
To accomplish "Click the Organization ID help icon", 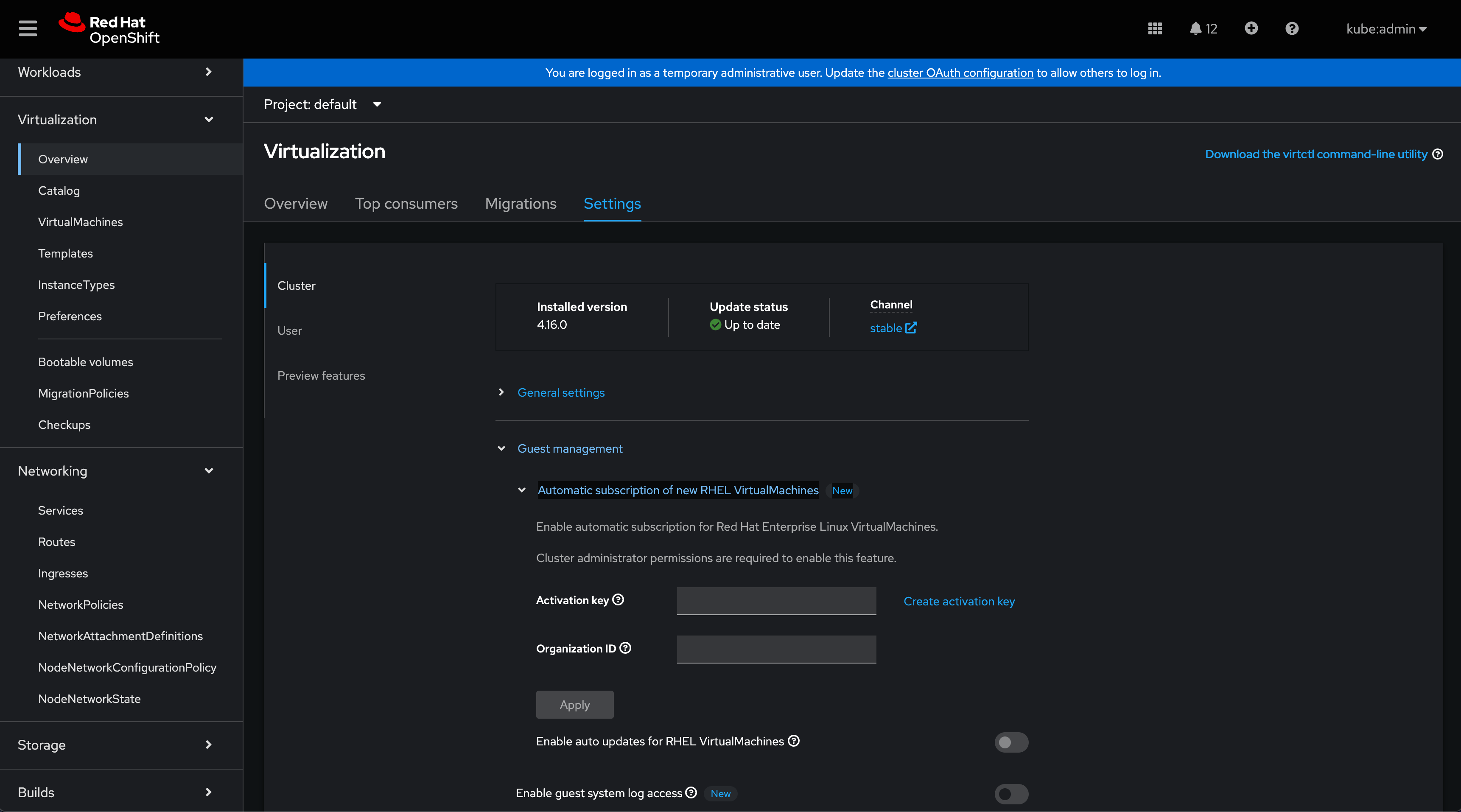I will [625, 647].
